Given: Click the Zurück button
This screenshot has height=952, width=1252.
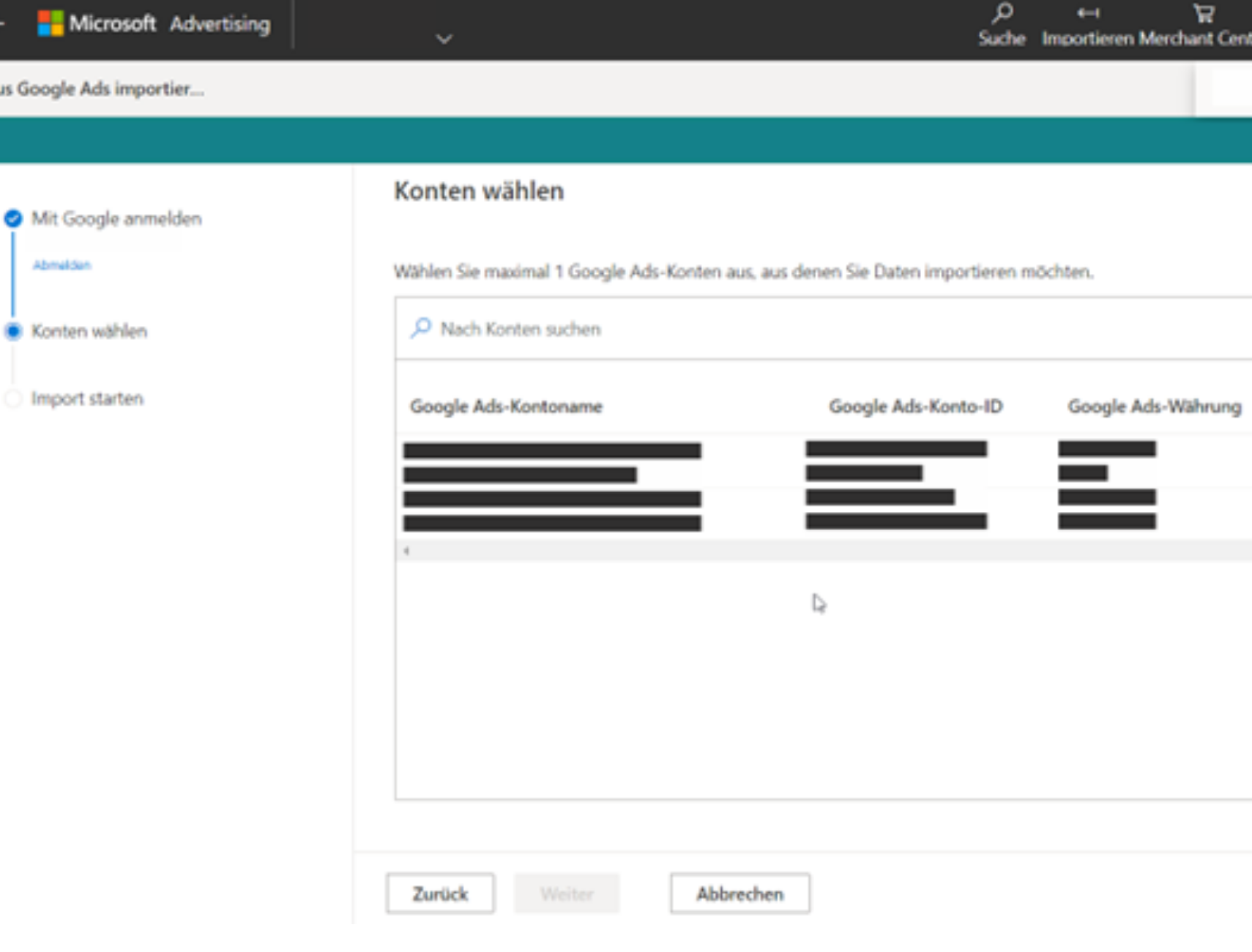Looking at the screenshot, I should 440,893.
